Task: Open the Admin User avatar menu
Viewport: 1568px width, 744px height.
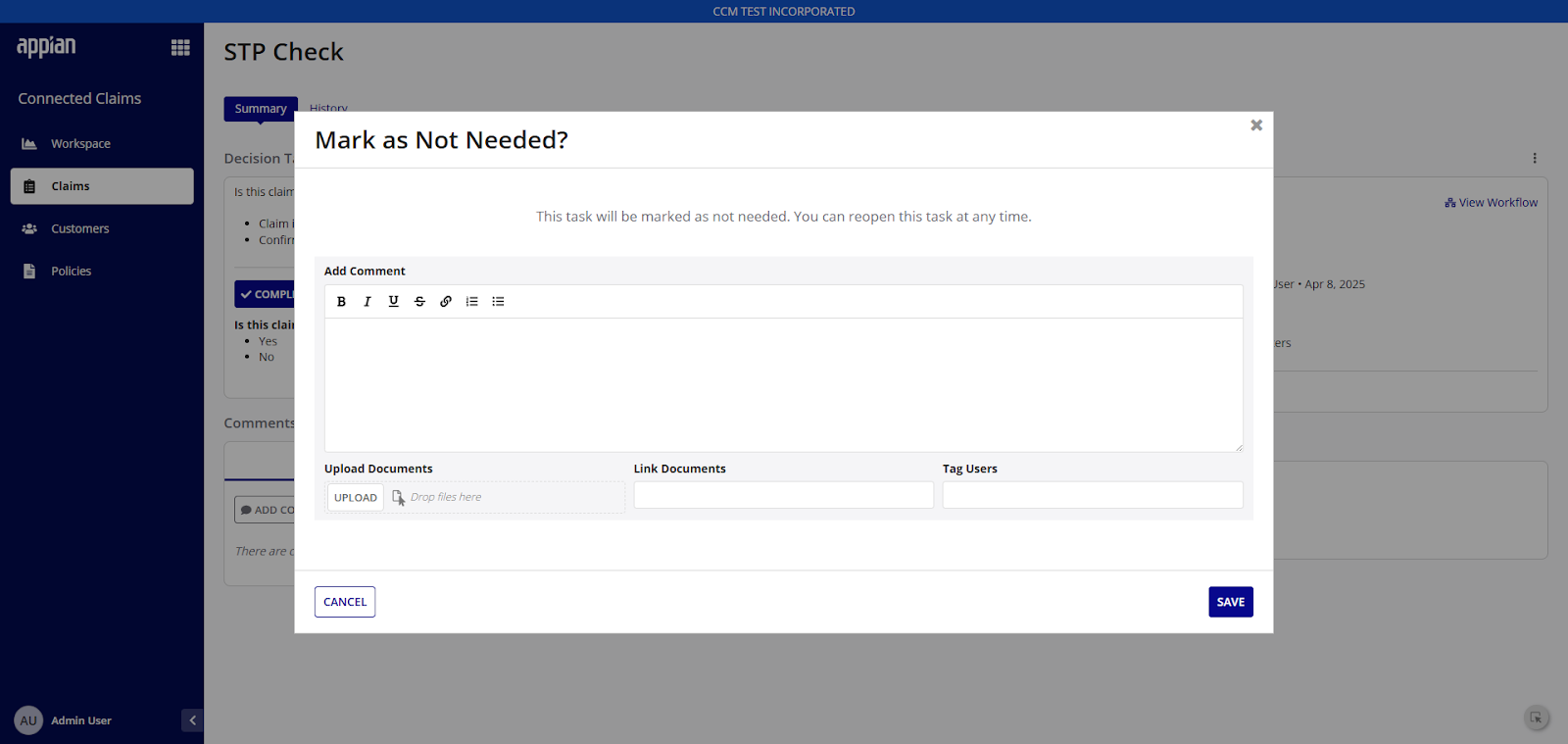Action: (x=28, y=720)
